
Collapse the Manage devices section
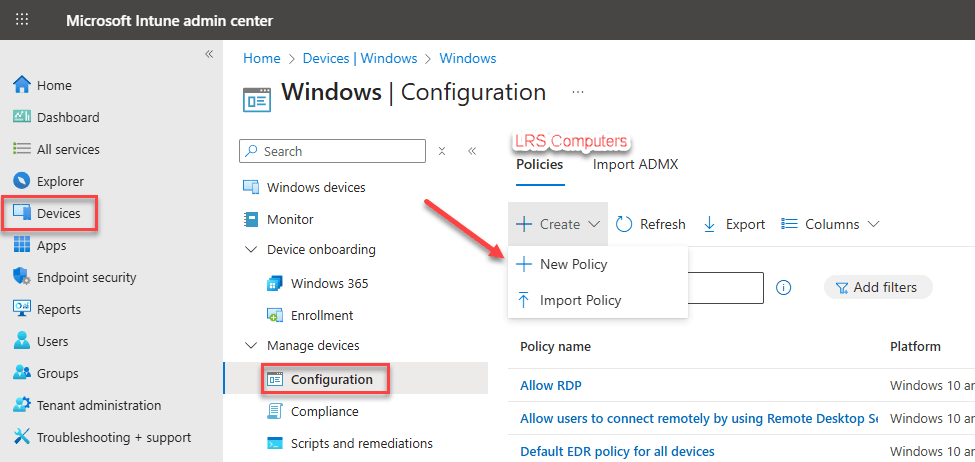[250, 345]
